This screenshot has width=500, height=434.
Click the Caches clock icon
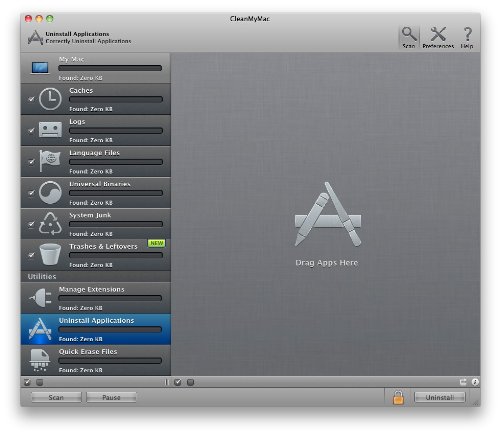[x=50, y=99]
